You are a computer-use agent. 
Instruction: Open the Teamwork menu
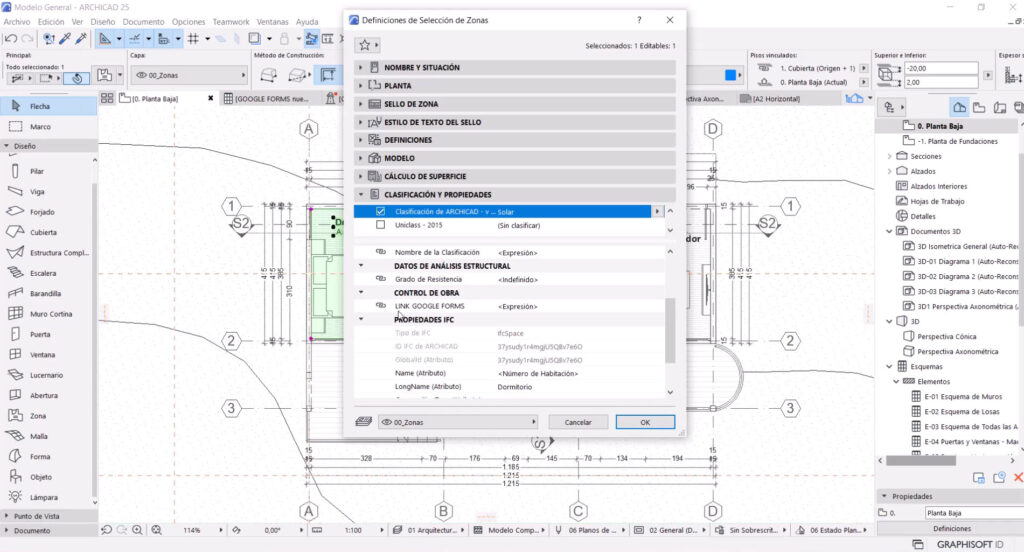click(231, 21)
